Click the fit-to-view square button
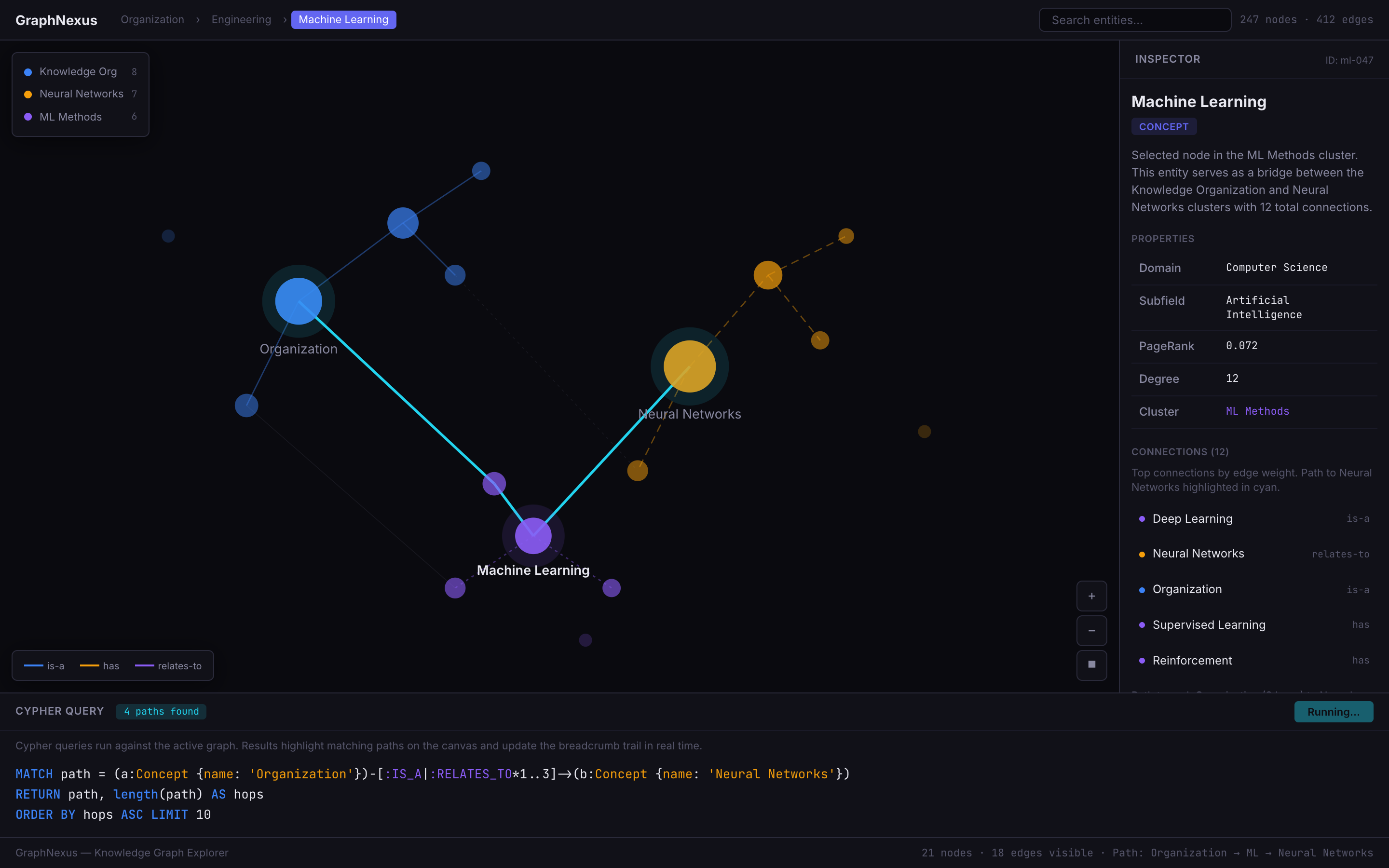Image resolution: width=1389 pixels, height=868 pixels. tap(1092, 665)
